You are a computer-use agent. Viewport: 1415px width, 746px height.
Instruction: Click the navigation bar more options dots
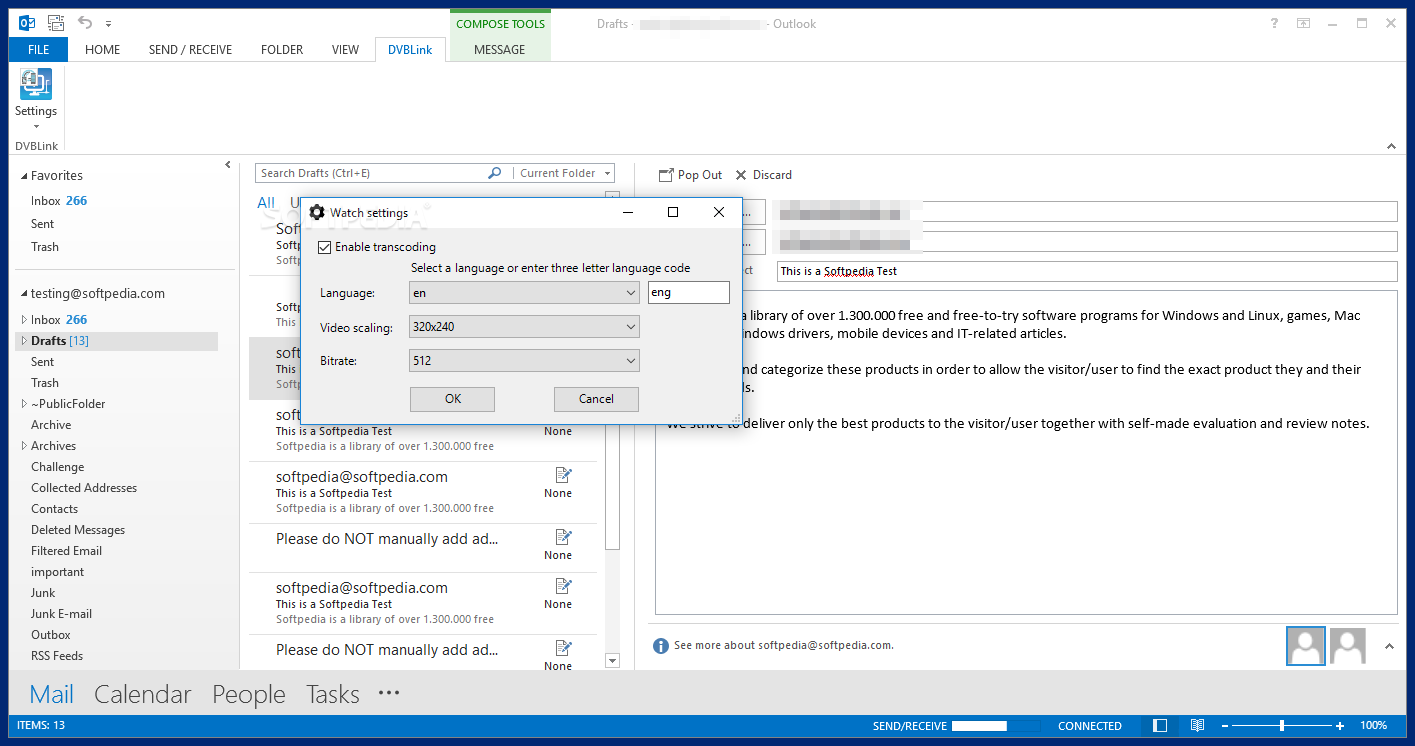[x=389, y=693]
